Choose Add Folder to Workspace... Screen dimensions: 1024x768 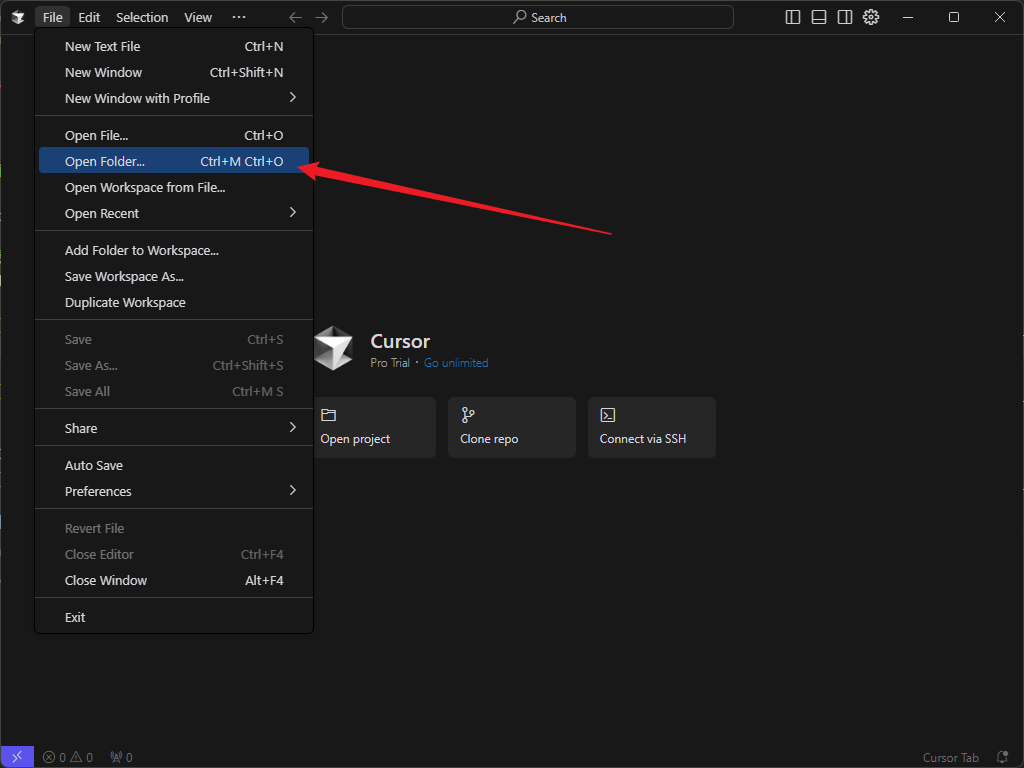coord(174,250)
